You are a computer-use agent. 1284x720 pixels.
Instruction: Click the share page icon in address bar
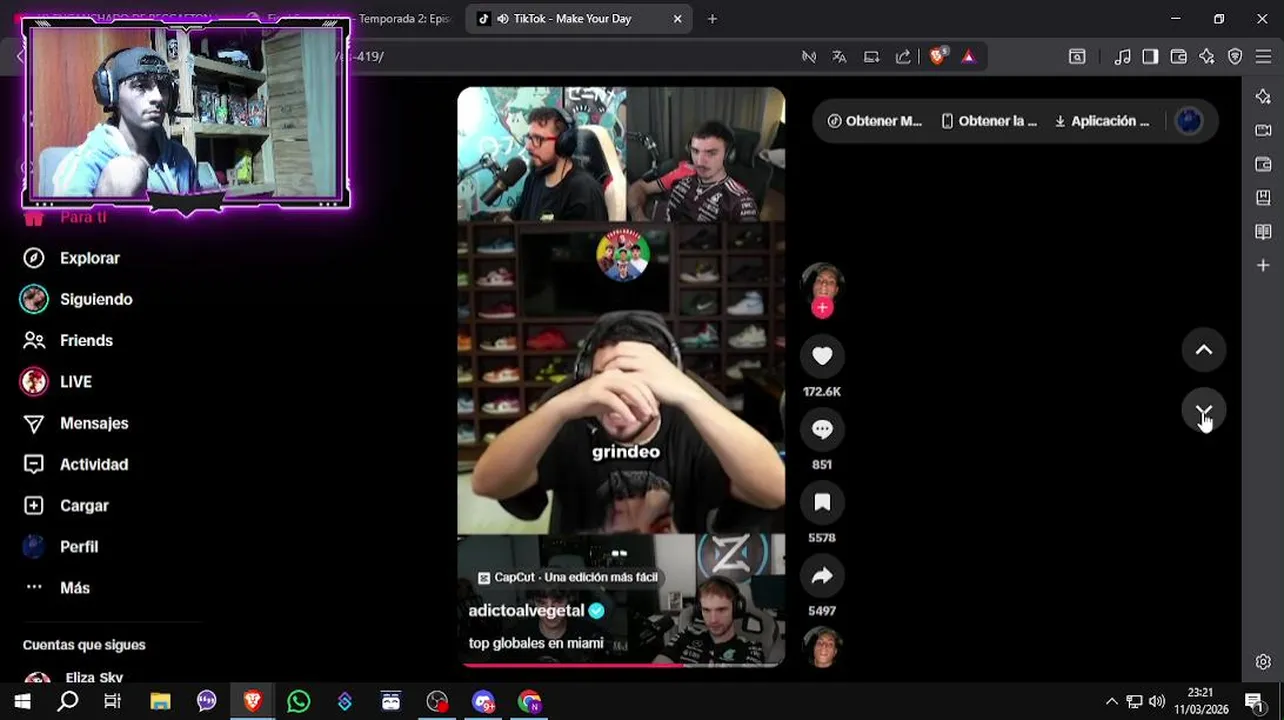tap(903, 57)
